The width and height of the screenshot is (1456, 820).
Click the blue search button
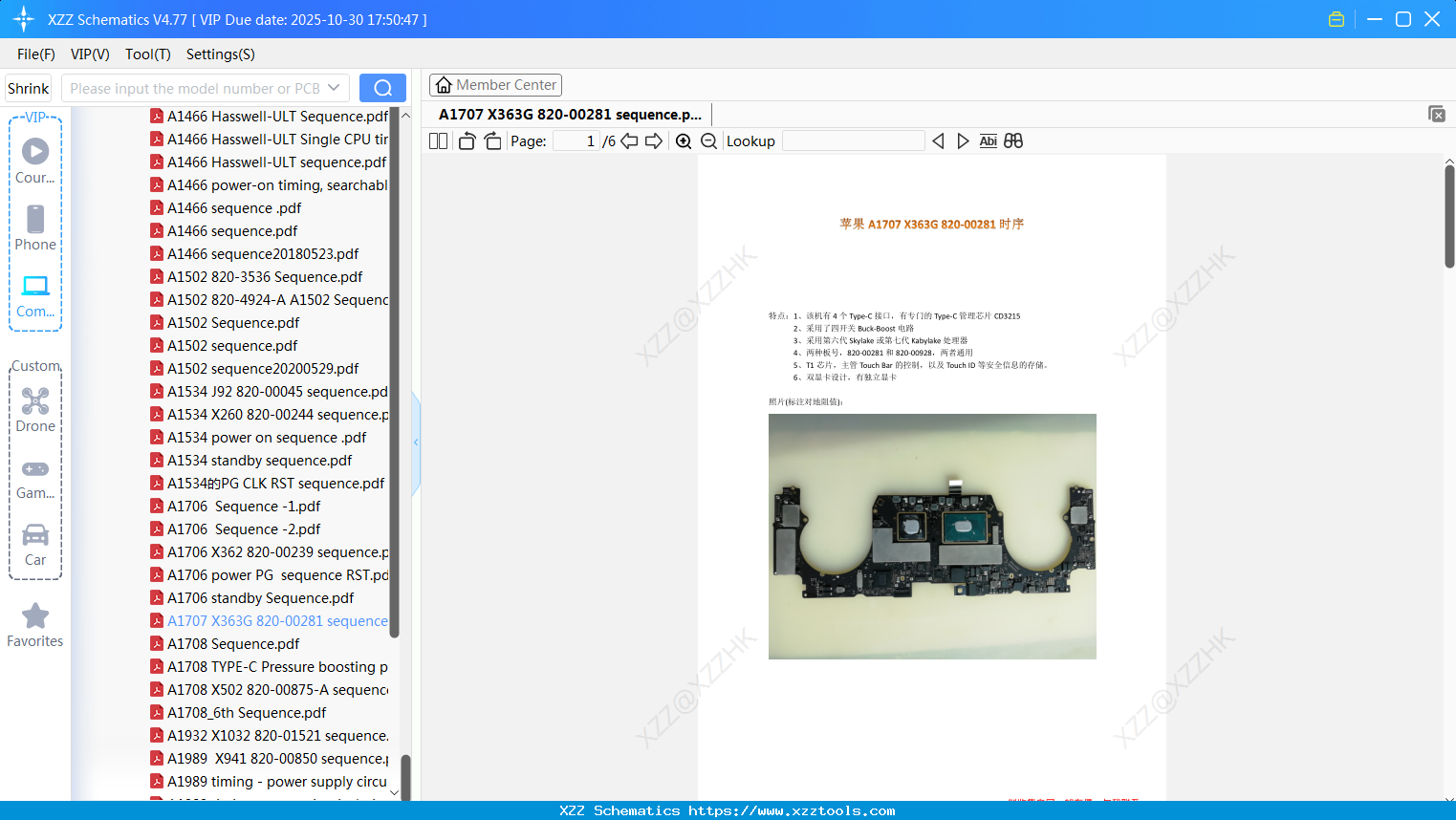pyautogui.click(x=382, y=88)
